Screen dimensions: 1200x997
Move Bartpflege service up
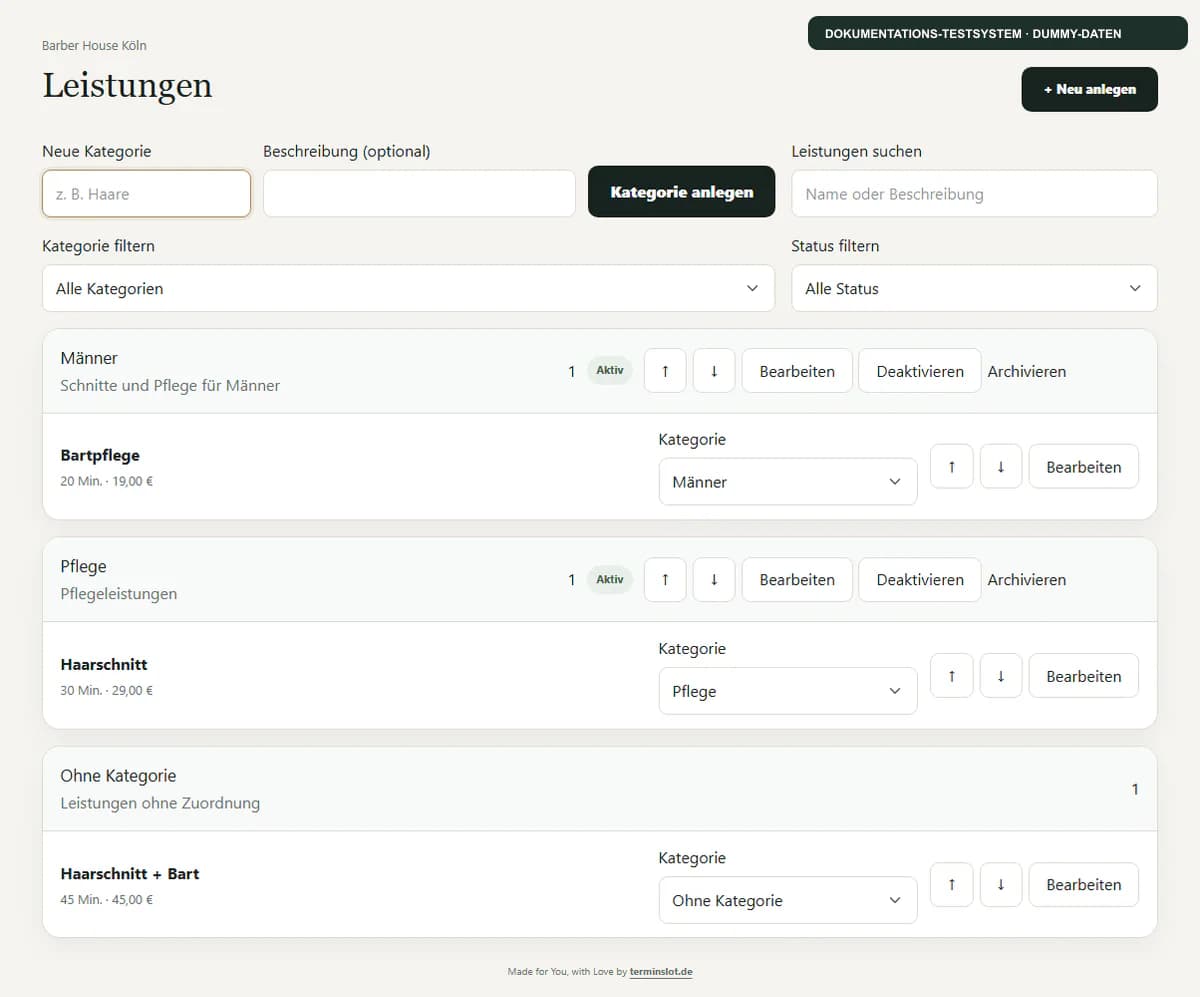tap(952, 467)
